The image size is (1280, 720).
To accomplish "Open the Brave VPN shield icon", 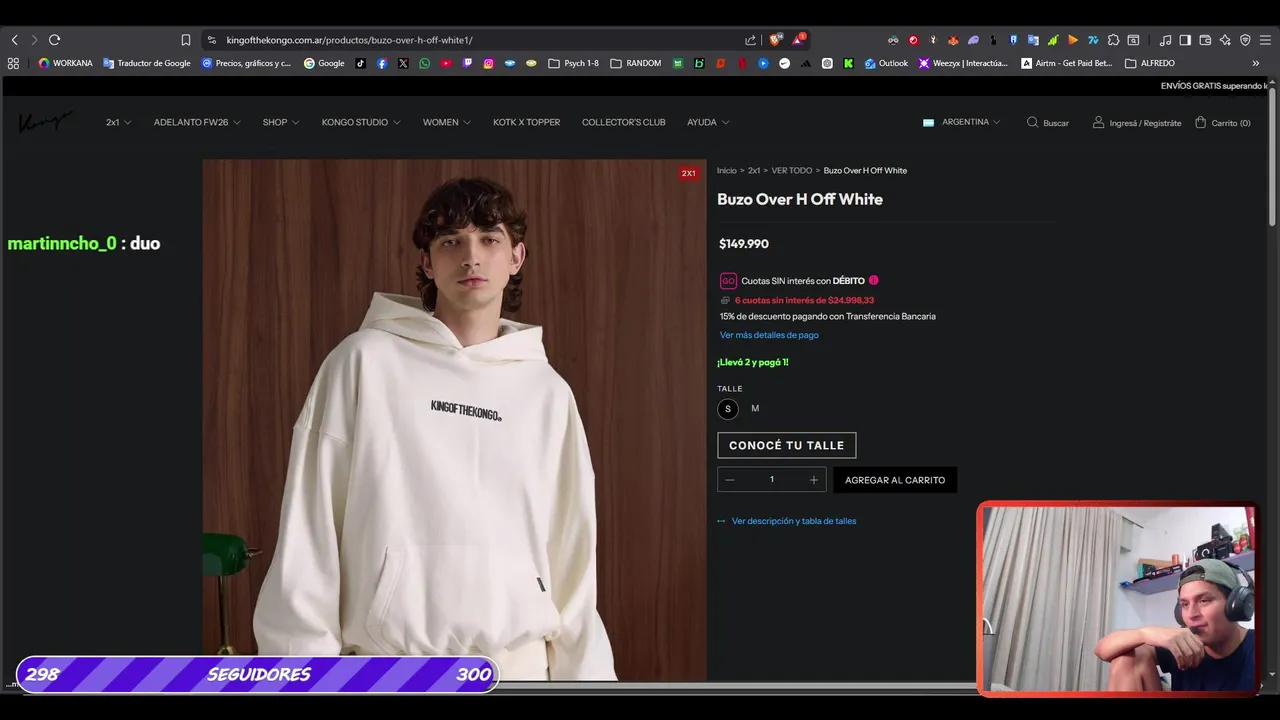I will pos(1245,40).
